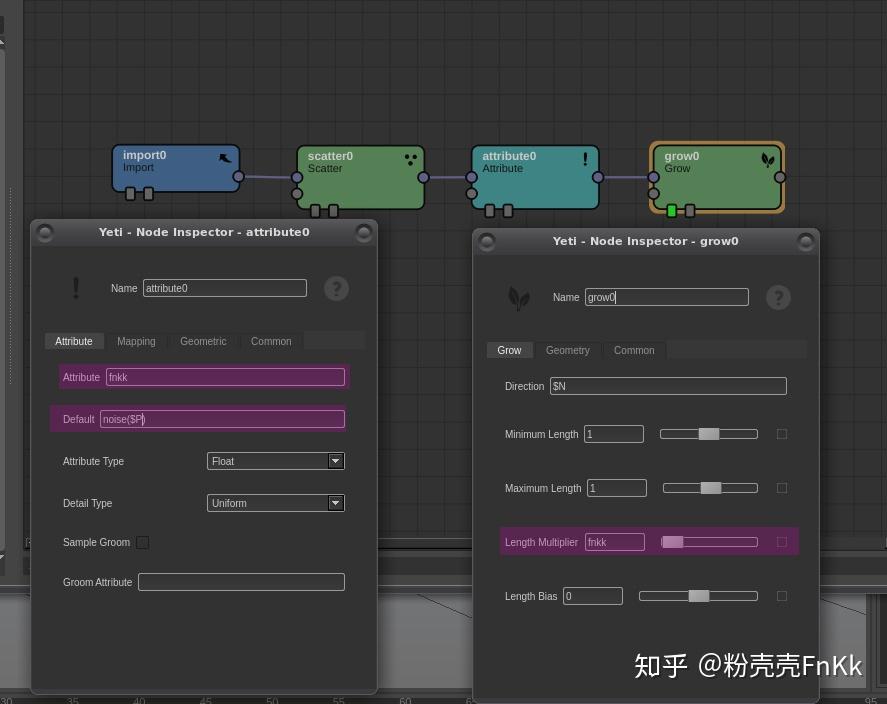Viewport: 887px width, 704px height.
Task: Click the scatter dots icon on scatter0 node
Action: pyautogui.click(x=410, y=160)
